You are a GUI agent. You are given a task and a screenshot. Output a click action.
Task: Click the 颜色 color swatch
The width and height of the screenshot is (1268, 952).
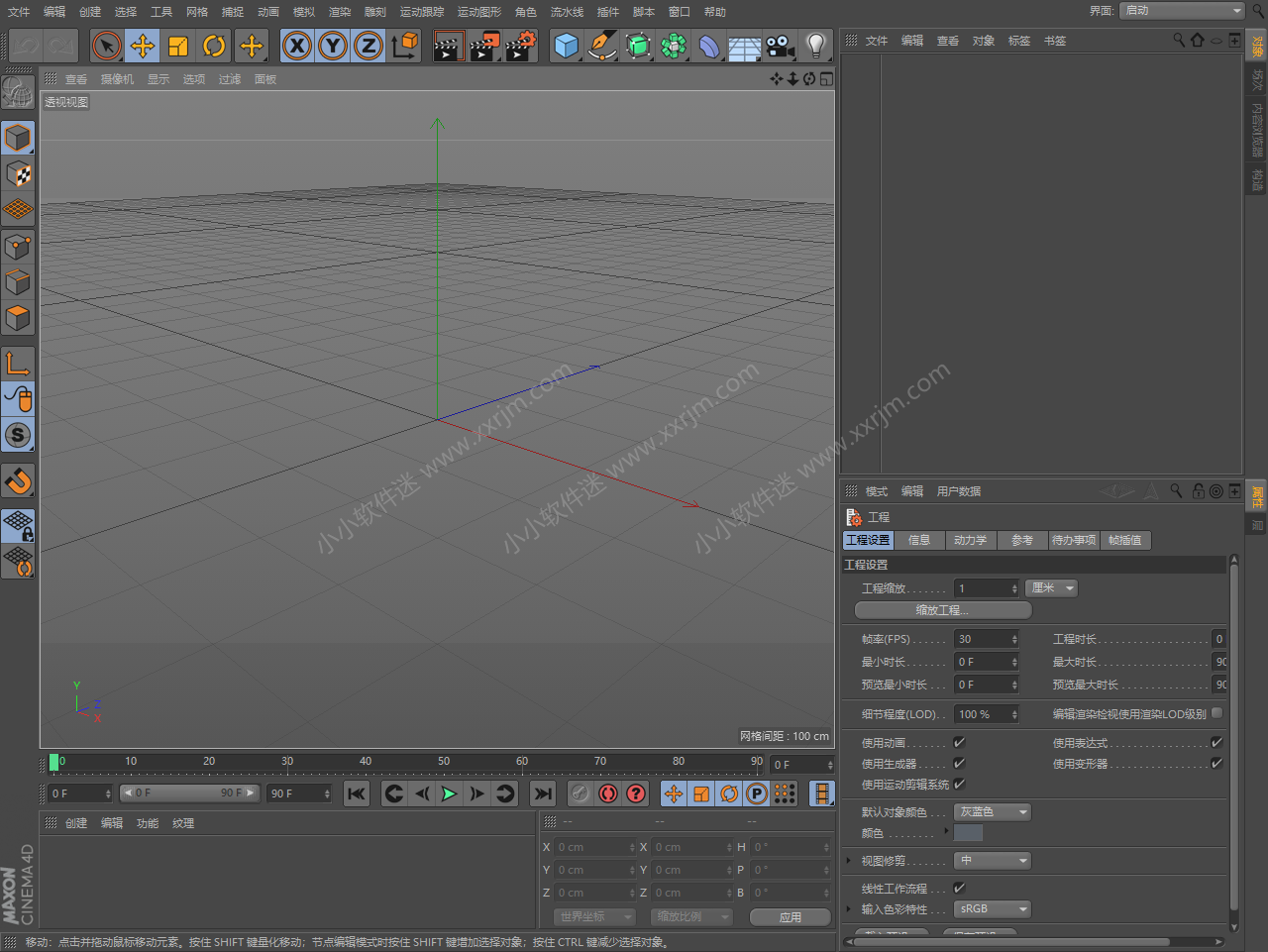tap(968, 833)
